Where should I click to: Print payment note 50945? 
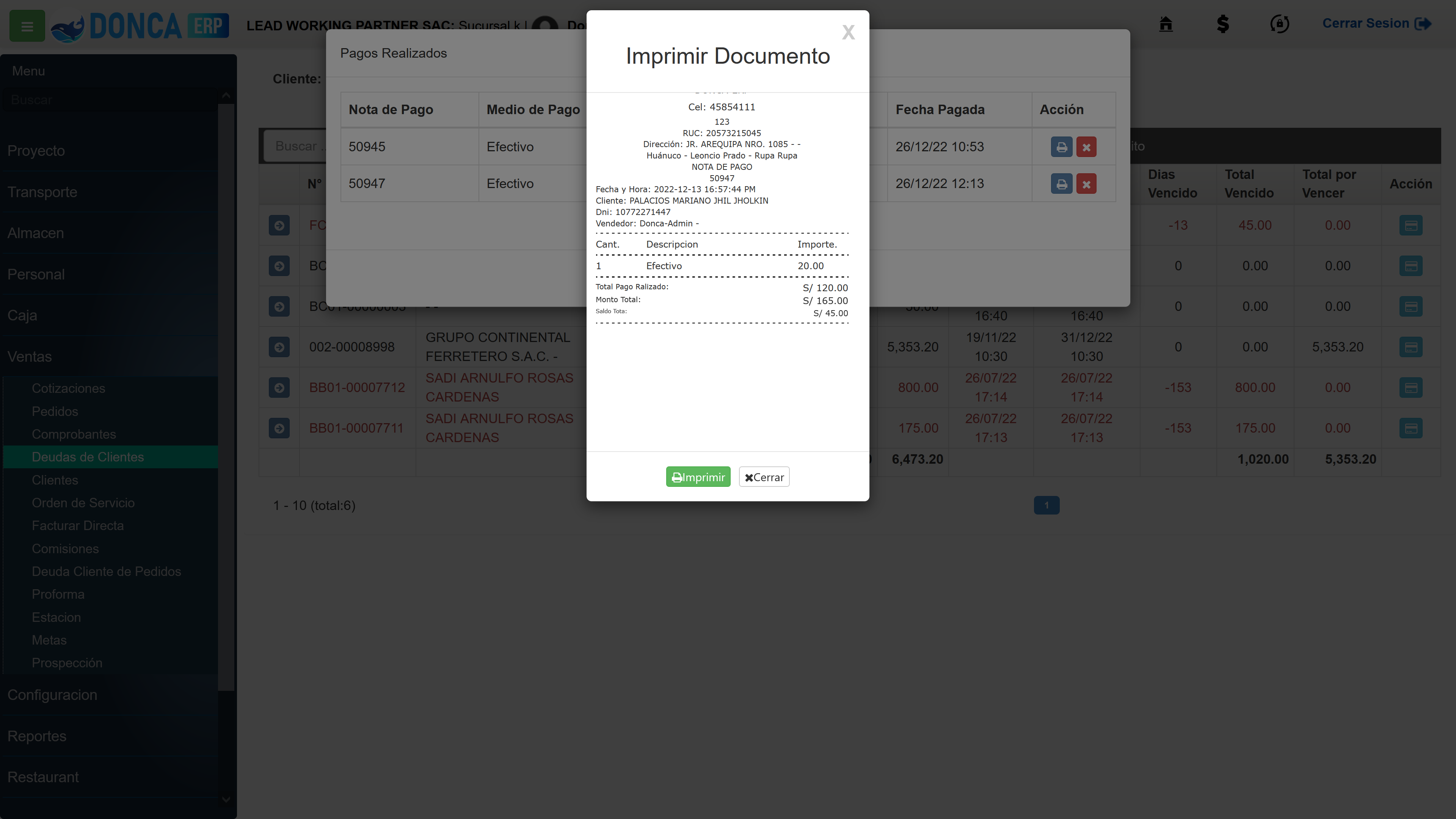[x=1062, y=147]
